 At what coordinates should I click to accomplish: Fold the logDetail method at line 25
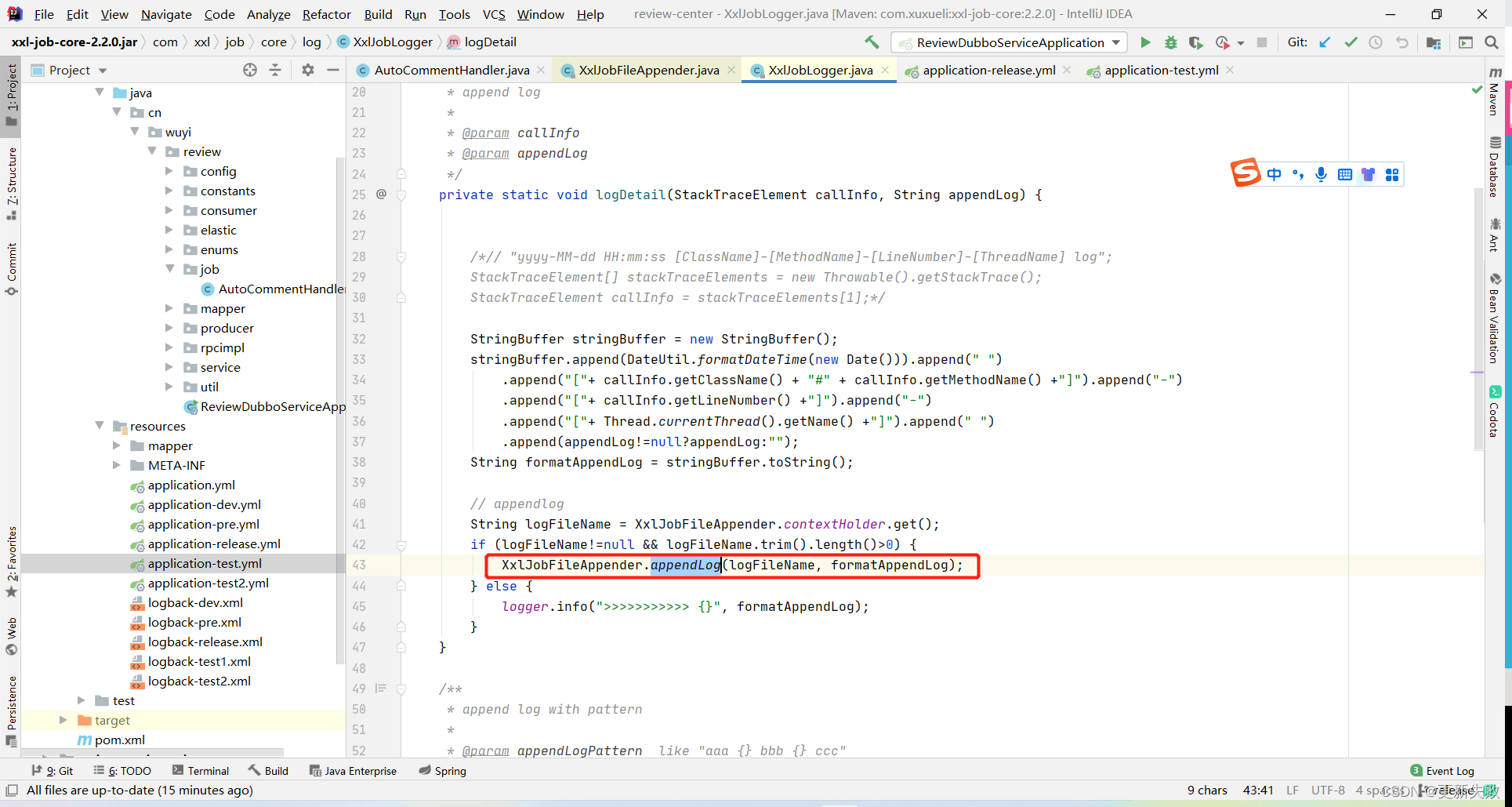(x=401, y=194)
